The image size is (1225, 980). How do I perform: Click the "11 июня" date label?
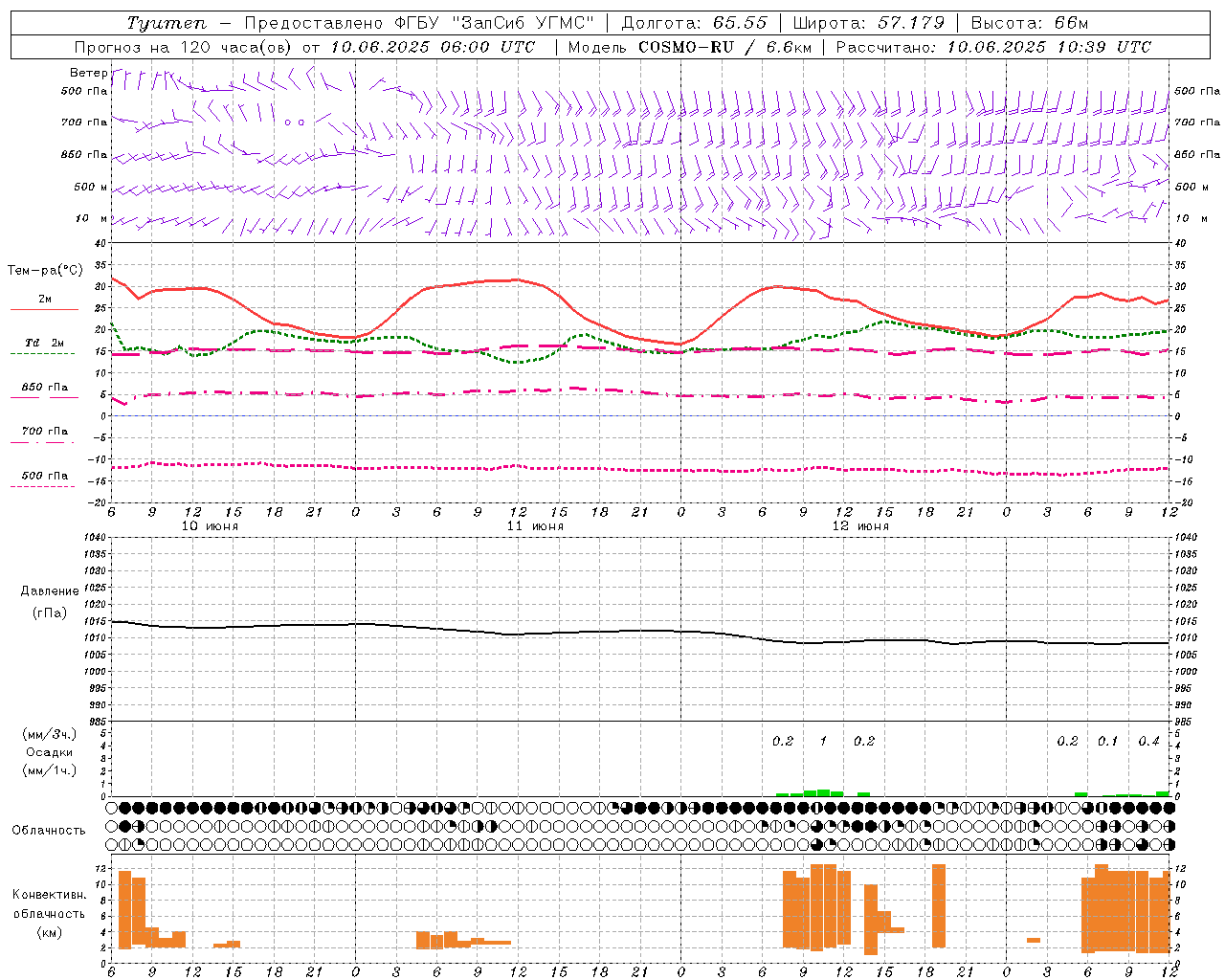pos(535,526)
